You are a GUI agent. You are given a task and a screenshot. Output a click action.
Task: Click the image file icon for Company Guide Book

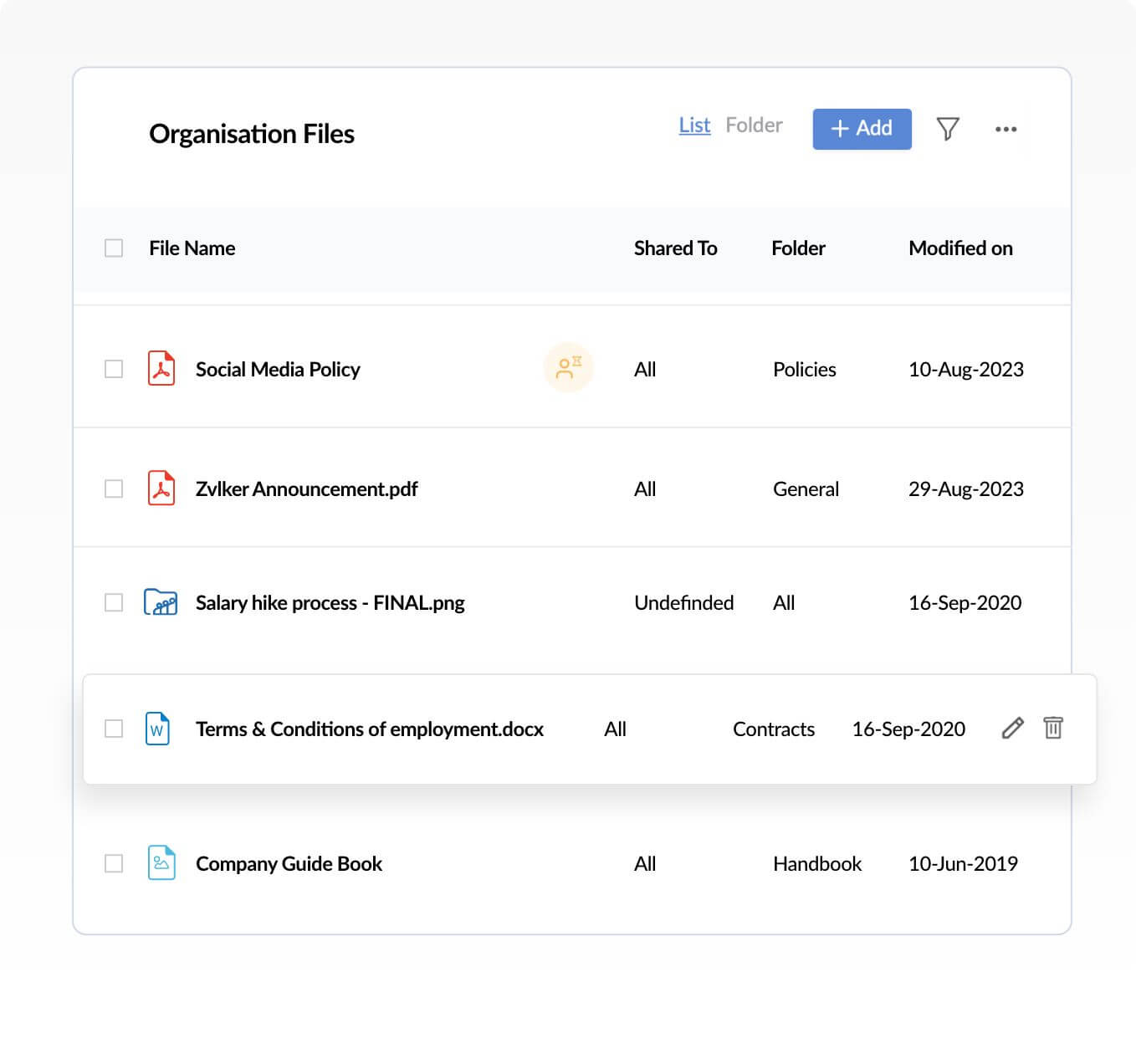coord(161,862)
